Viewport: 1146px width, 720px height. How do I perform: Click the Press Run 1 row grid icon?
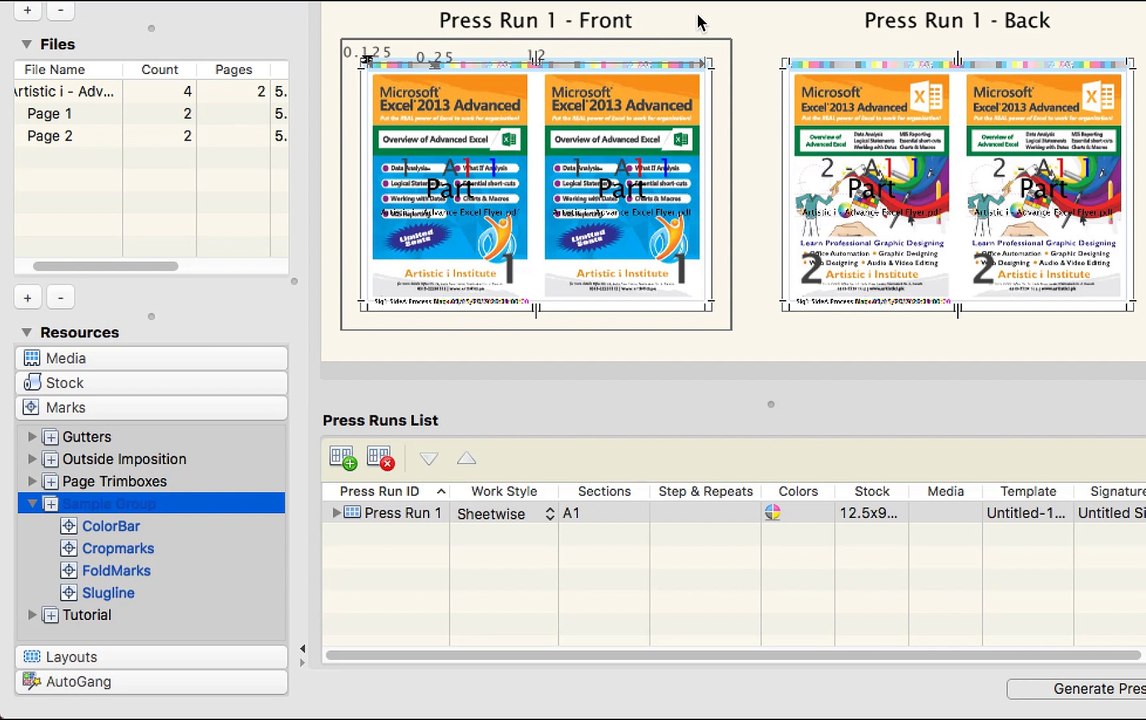pos(352,512)
